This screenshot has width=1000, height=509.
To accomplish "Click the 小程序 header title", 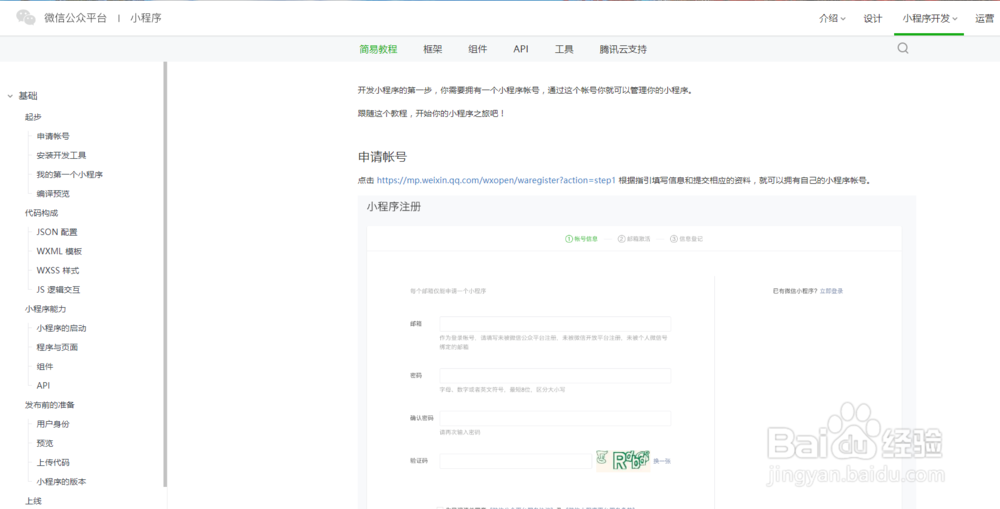I will pyautogui.click(x=145, y=18).
